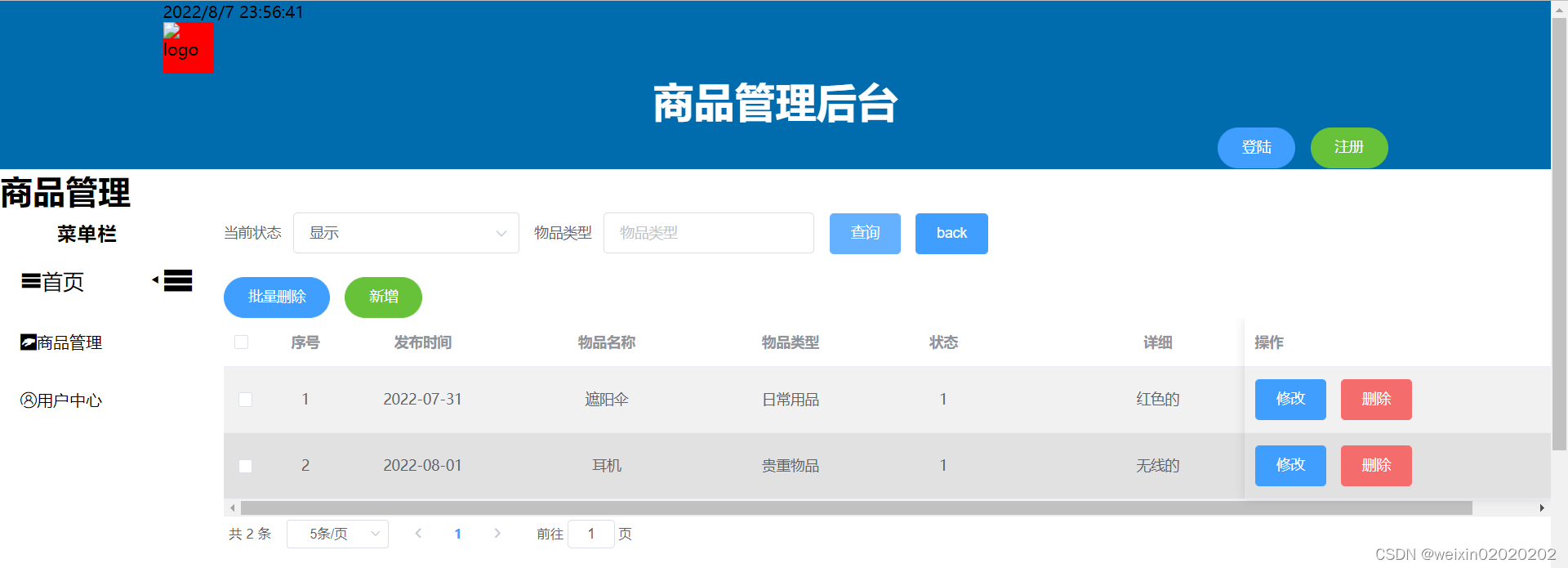
Task: Go to next page arrow in pagination
Action: point(497,534)
